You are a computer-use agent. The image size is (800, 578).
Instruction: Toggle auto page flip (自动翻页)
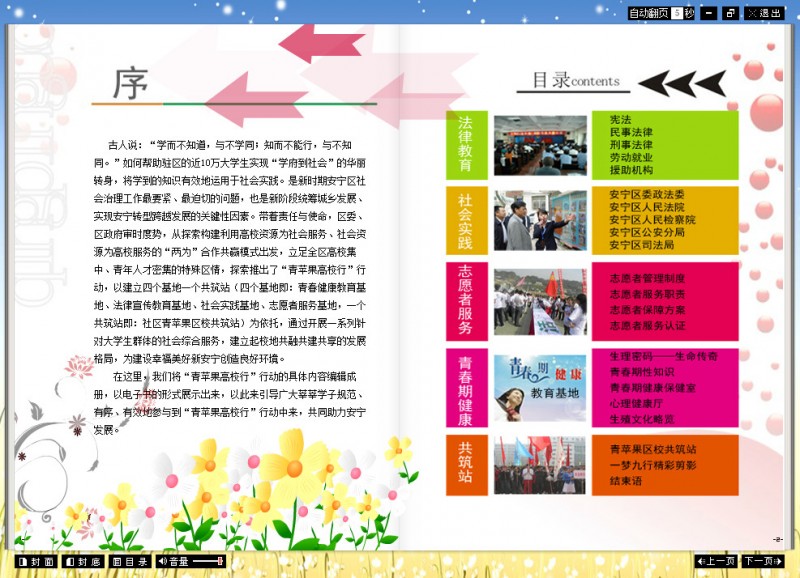[649, 13]
